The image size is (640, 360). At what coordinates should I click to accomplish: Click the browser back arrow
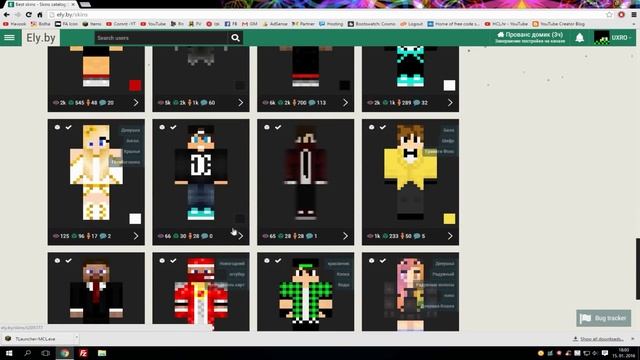7,15
